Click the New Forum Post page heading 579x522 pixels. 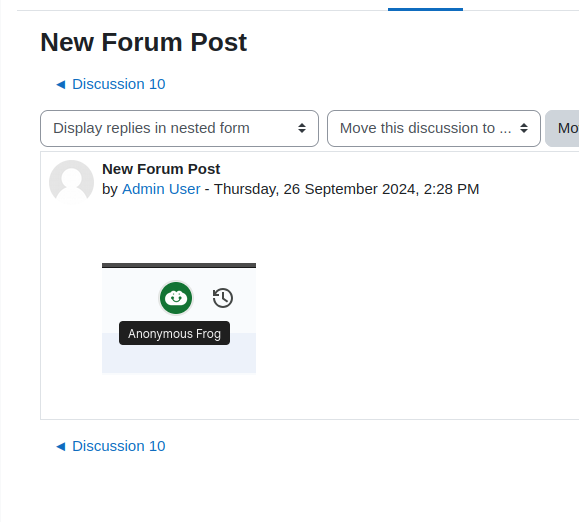(x=143, y=42)
